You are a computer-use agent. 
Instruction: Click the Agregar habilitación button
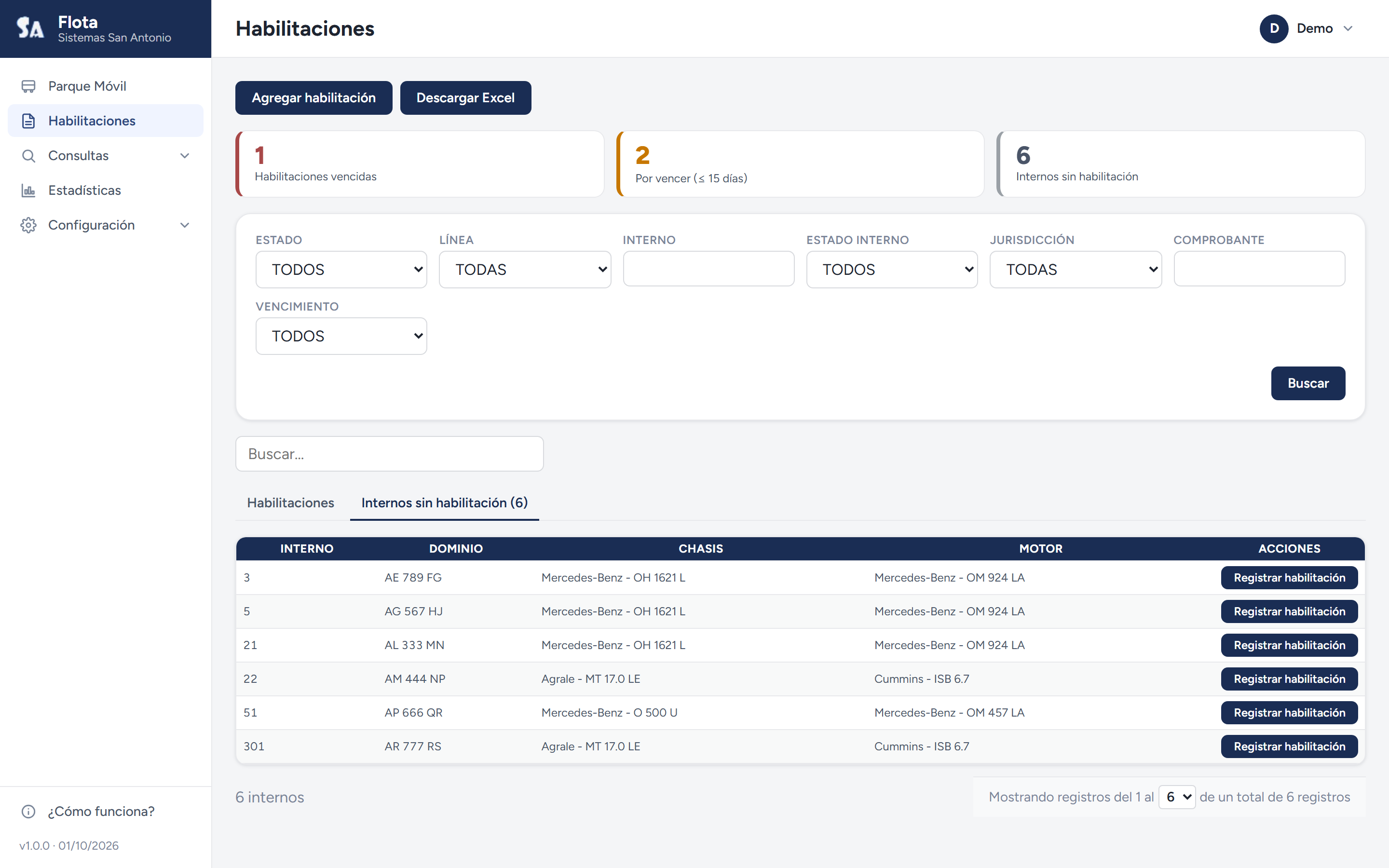pyautogui.click(x=313, y=97)
